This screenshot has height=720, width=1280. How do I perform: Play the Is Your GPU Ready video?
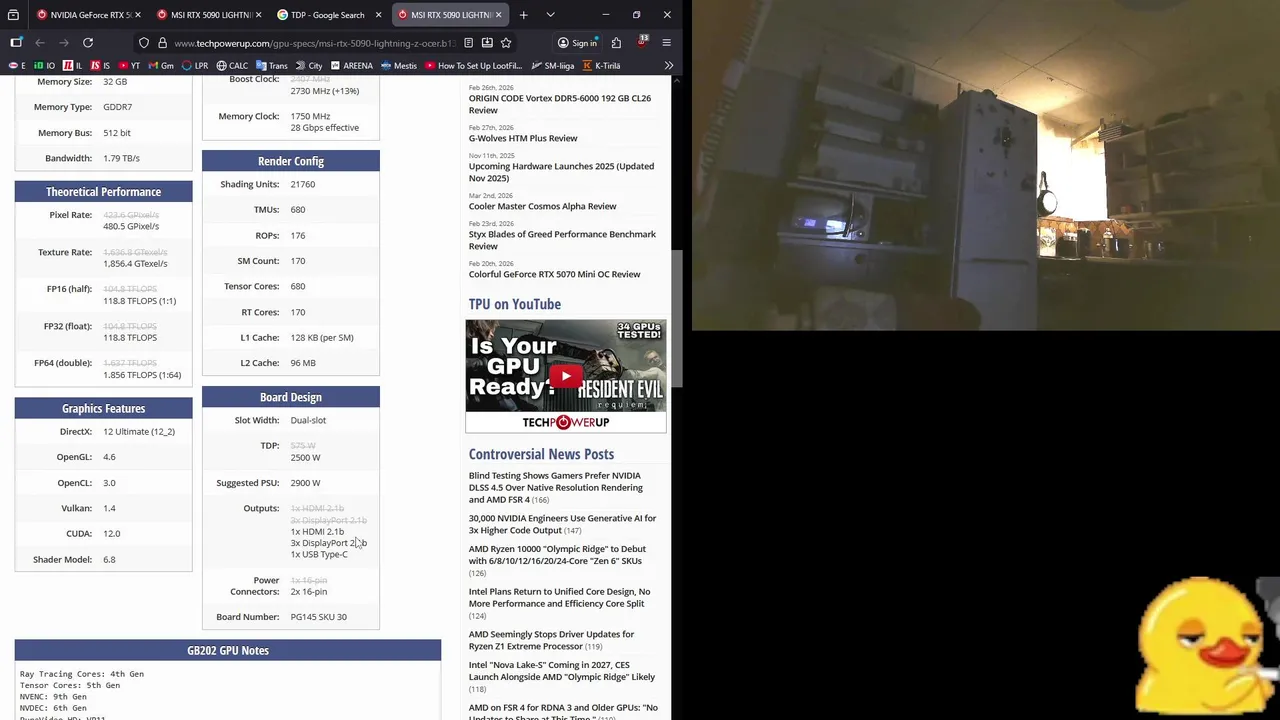[566, 376]
